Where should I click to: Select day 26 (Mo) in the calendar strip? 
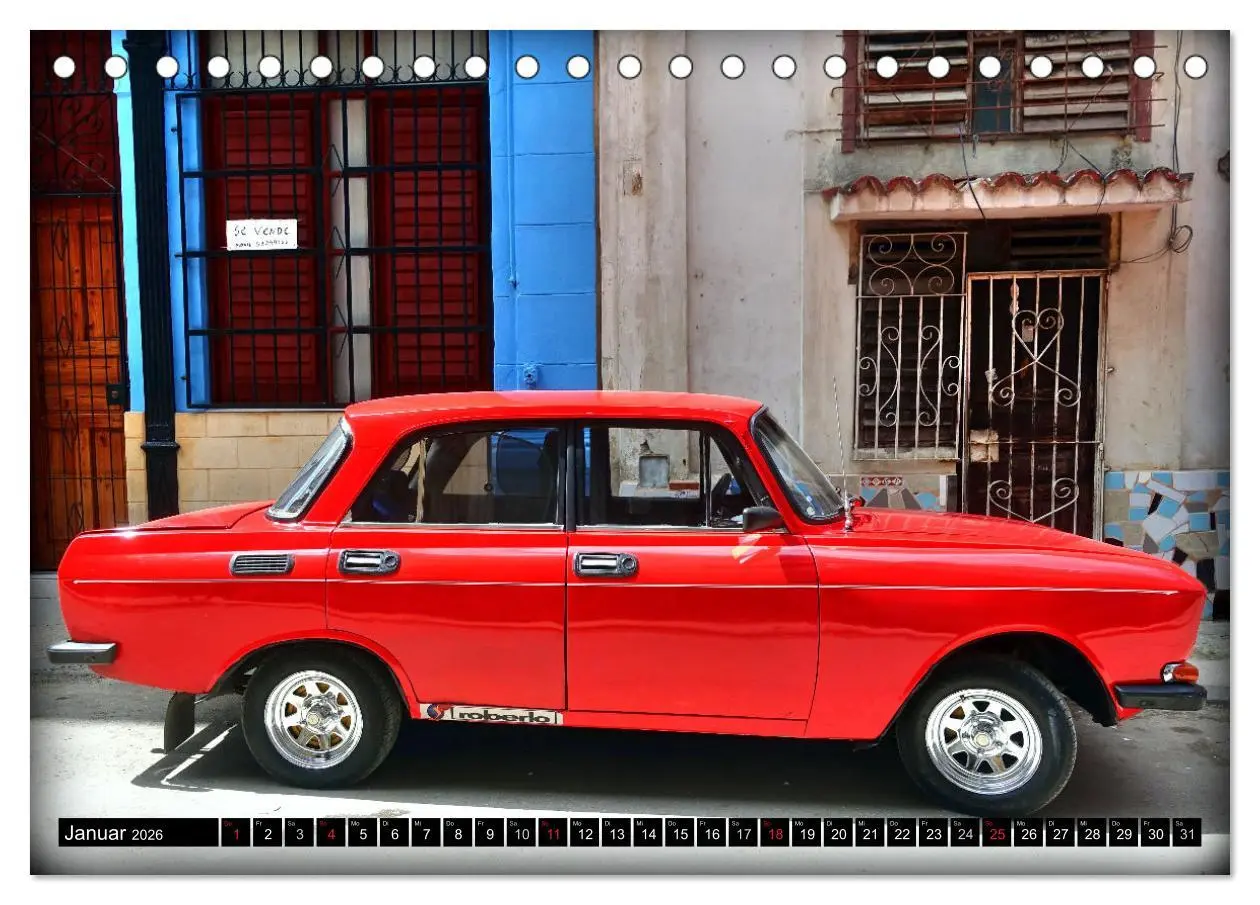tap(1028, 833)
